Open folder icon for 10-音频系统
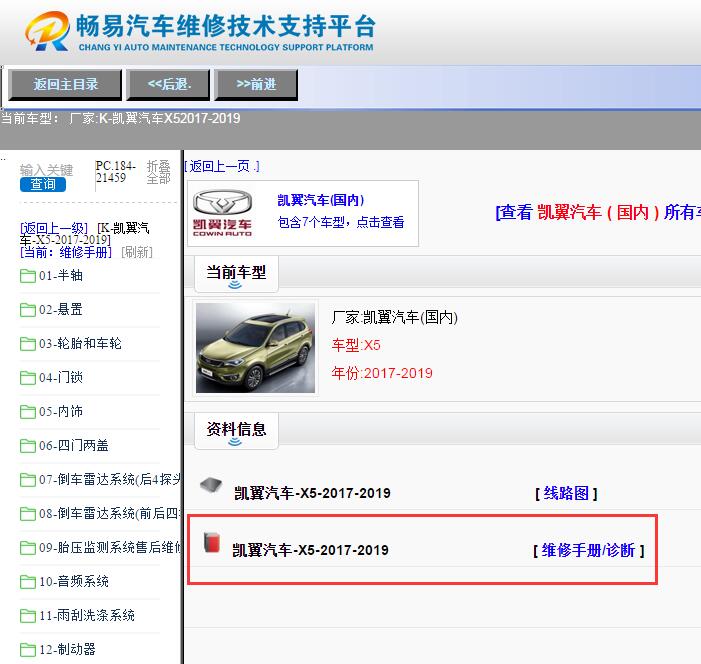Viewport: 701px width, 664px height. (28, 582)
